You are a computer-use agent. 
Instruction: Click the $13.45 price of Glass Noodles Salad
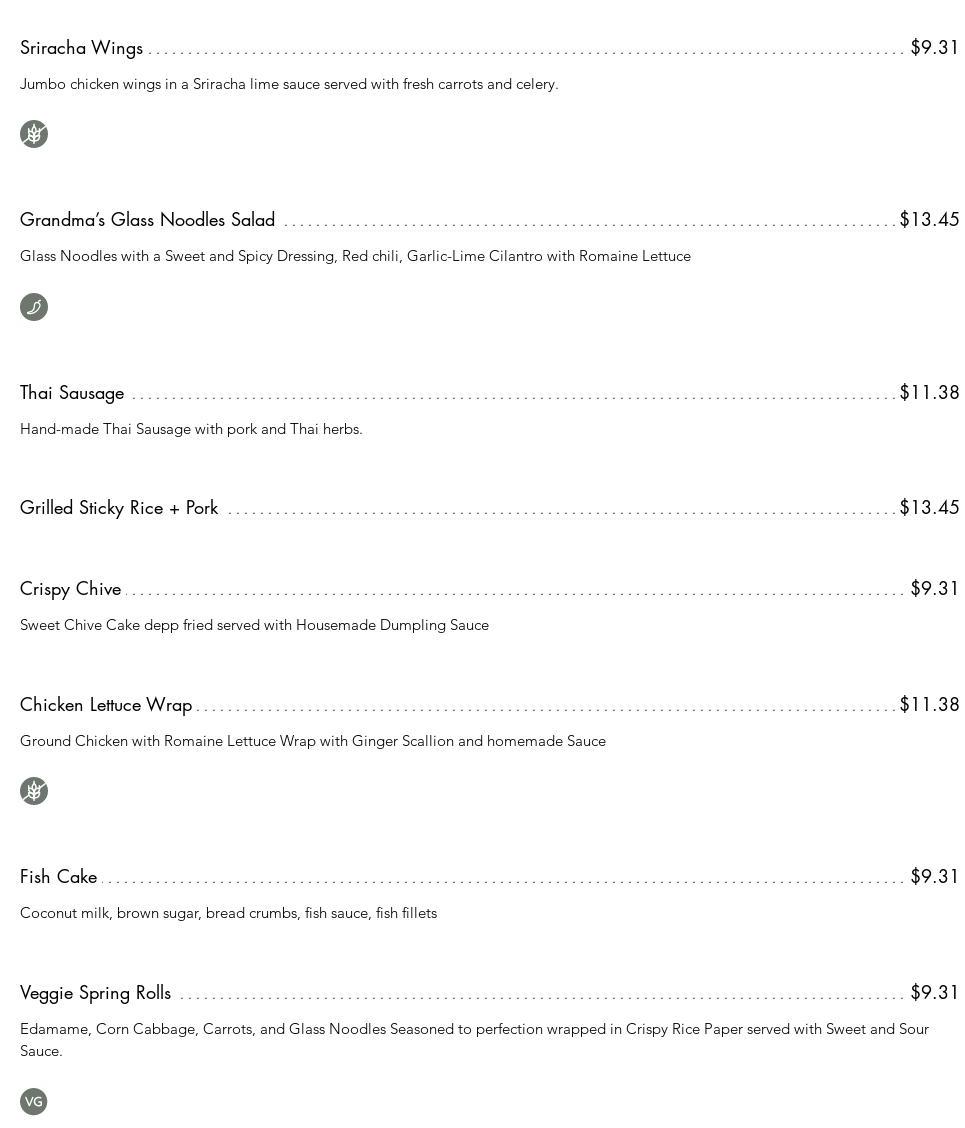(x=929, y=220)
